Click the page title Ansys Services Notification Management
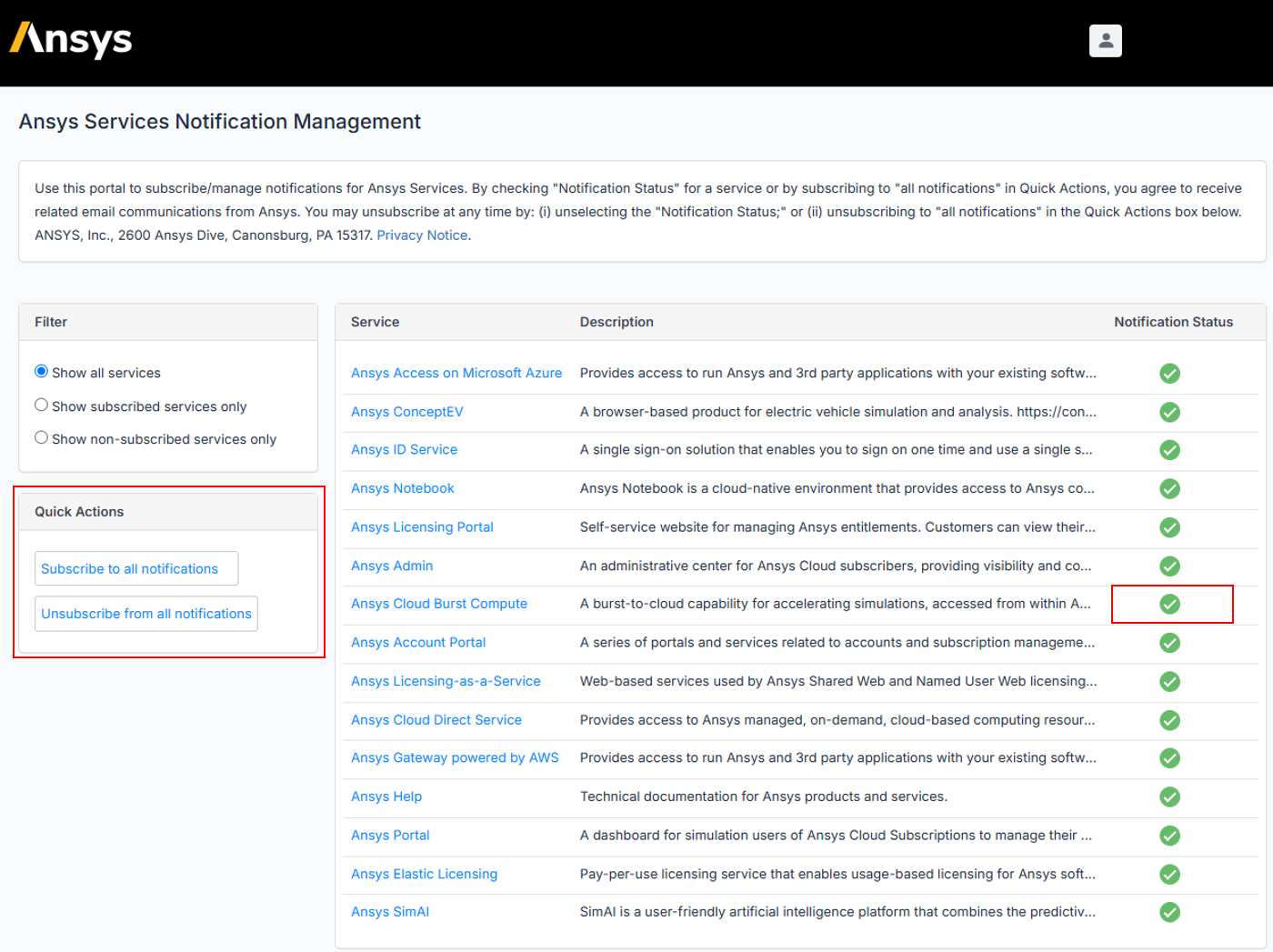The width and height of the screenshot is (1273, 952). coord(220,122)
